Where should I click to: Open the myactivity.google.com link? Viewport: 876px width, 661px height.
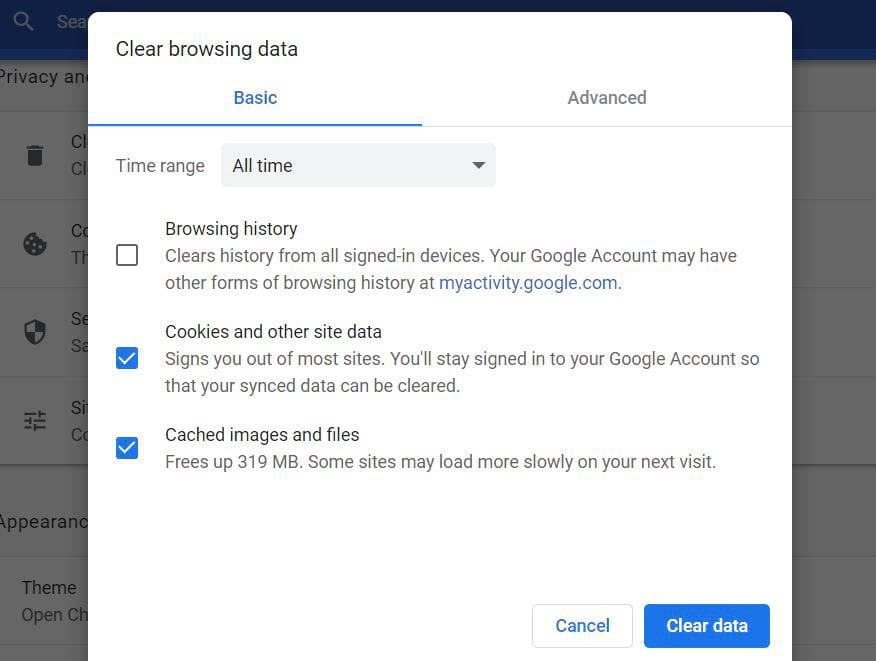pyautogui.click(x=528, y=283)
